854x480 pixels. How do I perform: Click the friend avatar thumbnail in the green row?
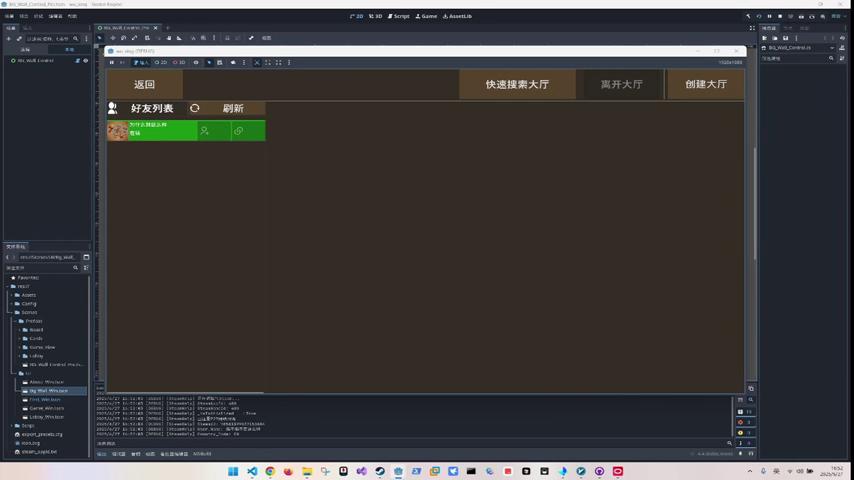point(117,131)
